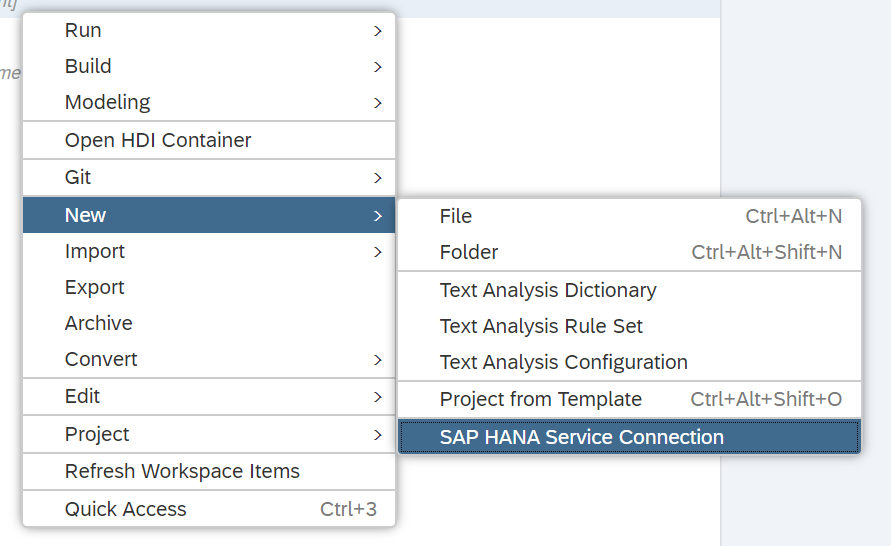
Task: Open the Edit submenu
Action: coord(209,397)
